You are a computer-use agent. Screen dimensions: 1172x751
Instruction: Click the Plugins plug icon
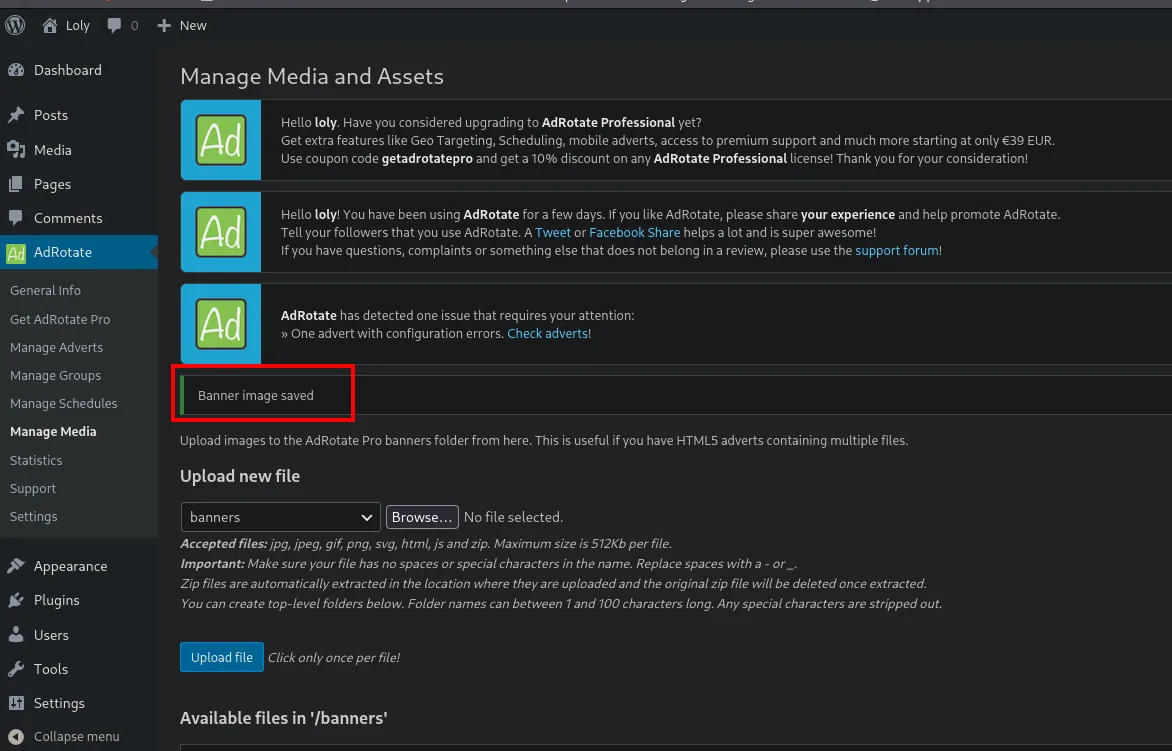16,600
